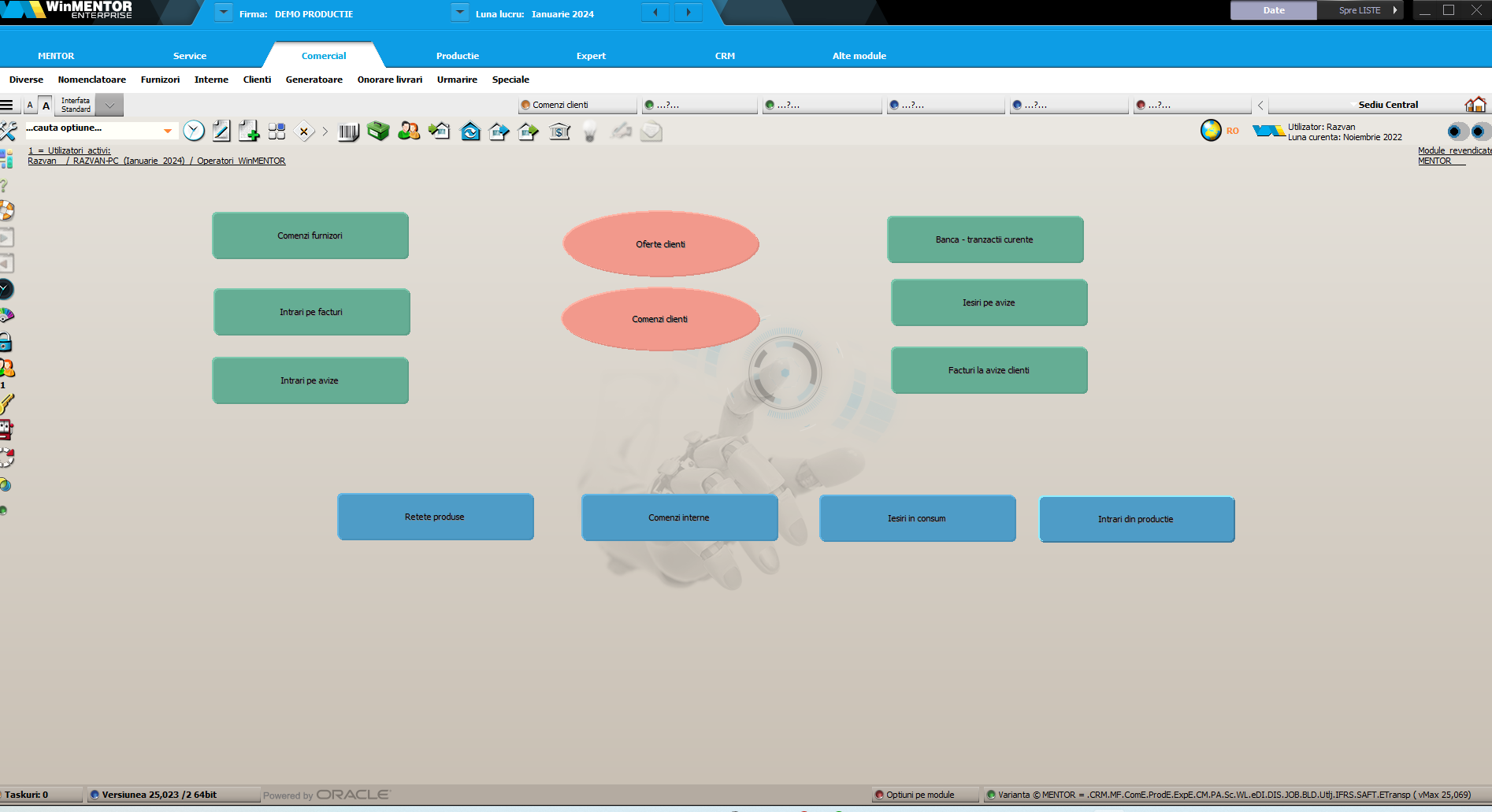Image resolution: width=1492 pixels, height=812 pixels.
Task: Expand the Interfata Standard dropdown
Action: point(109,105)
